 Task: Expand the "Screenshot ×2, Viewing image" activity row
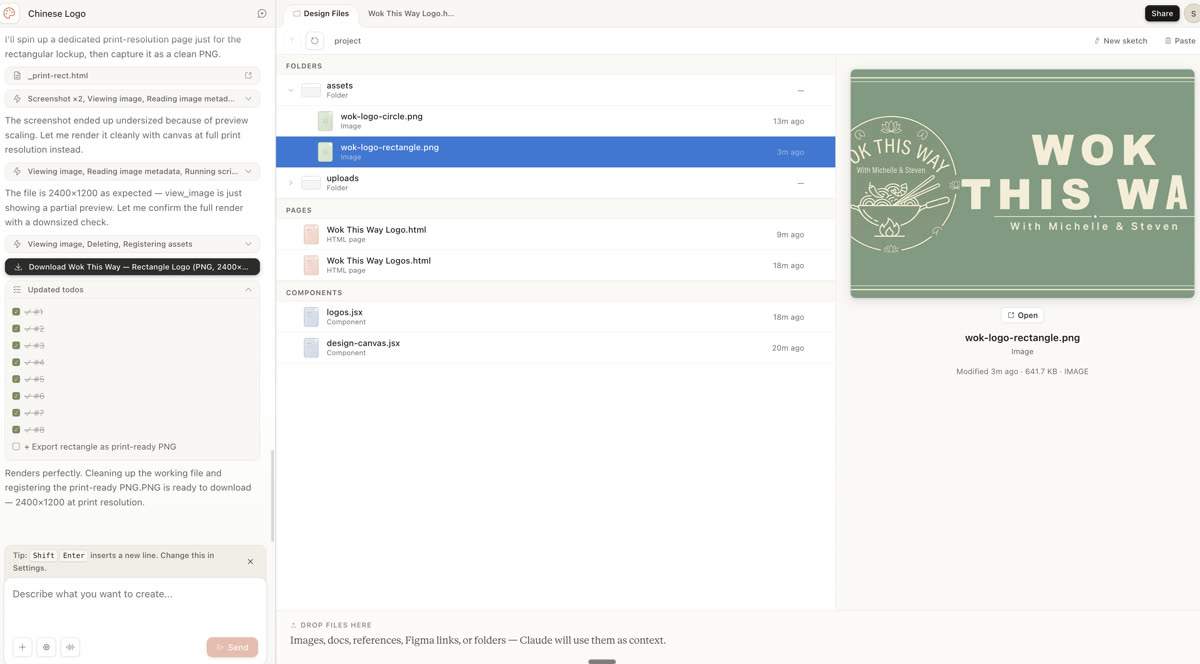(x=132, y=99)
